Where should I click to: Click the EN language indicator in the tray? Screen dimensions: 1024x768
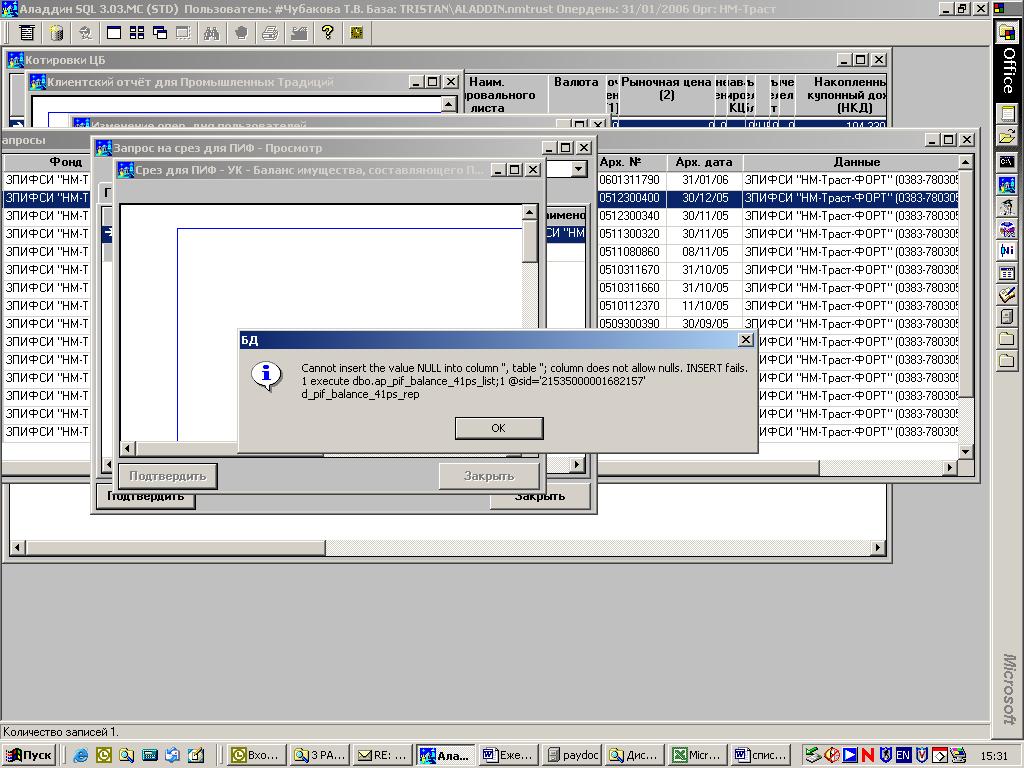[x=903, y=756]
